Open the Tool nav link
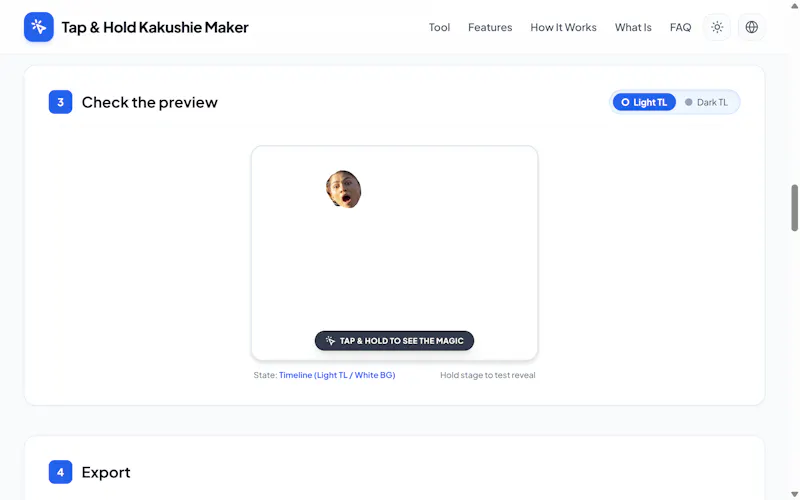This screenshot has height=500, width=800. [x=439, y=28]
